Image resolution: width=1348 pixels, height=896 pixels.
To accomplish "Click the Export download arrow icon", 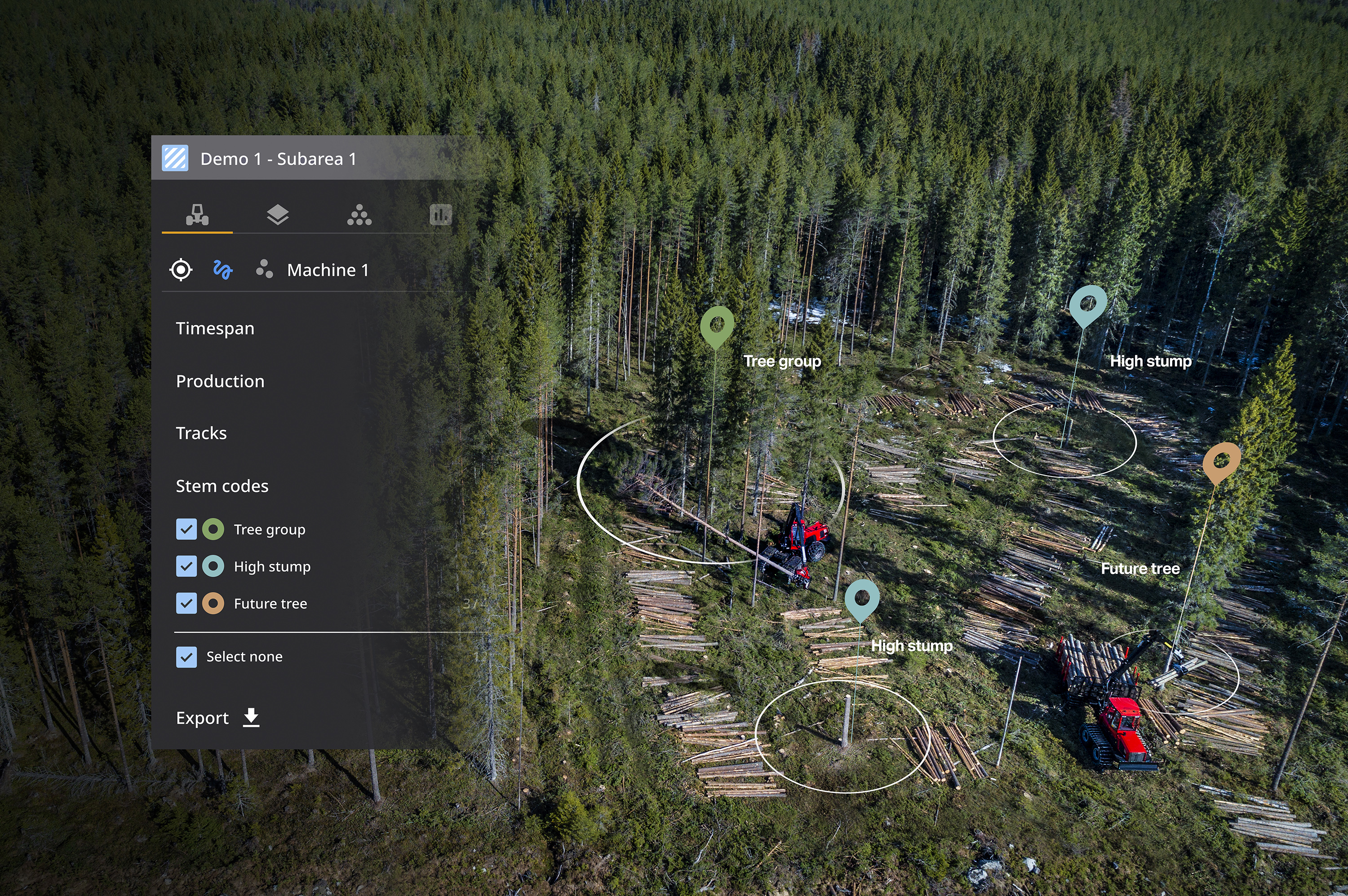I will [x=251, y=717].
